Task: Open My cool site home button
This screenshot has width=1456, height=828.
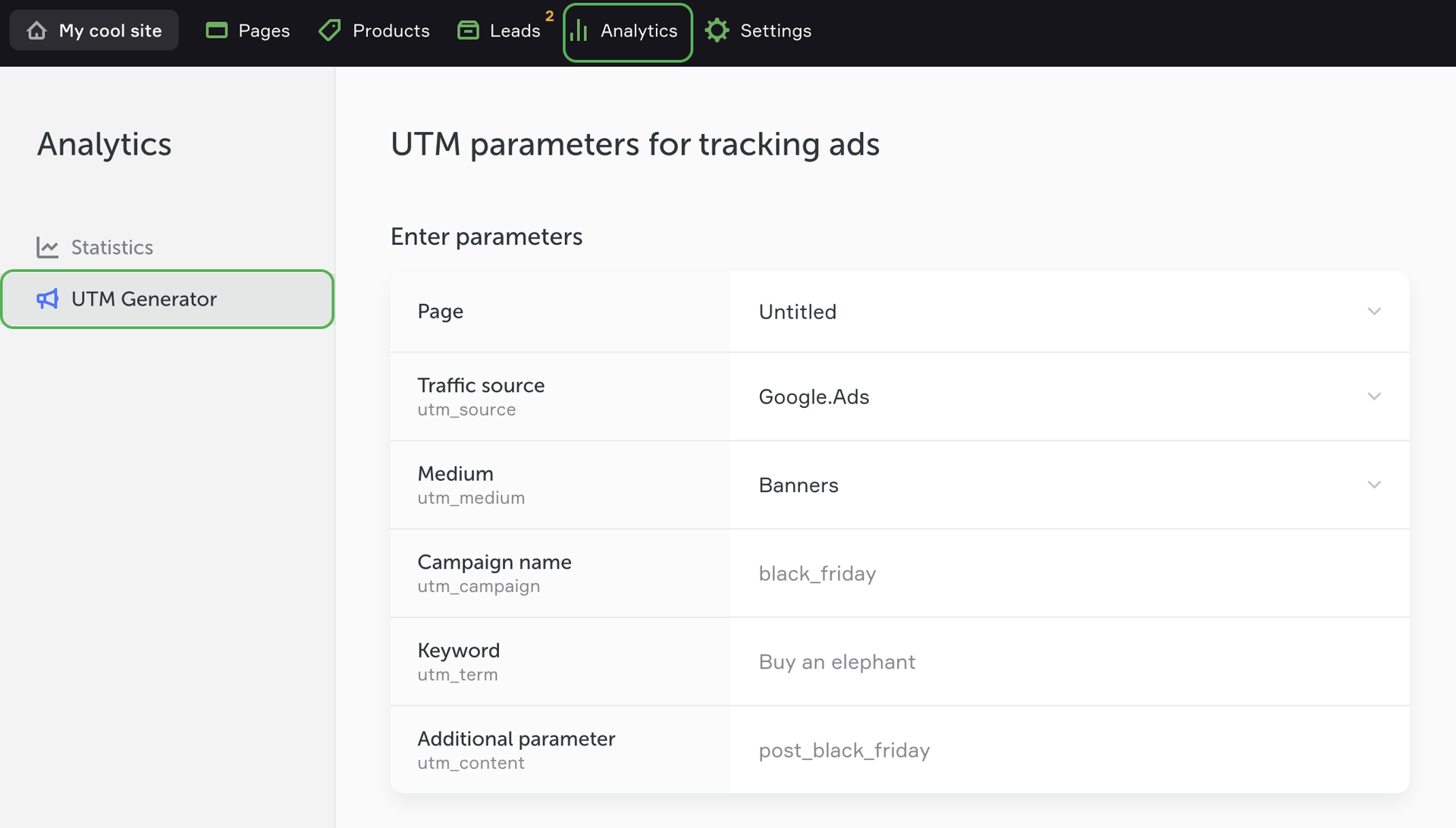Action: pos(94,30)
